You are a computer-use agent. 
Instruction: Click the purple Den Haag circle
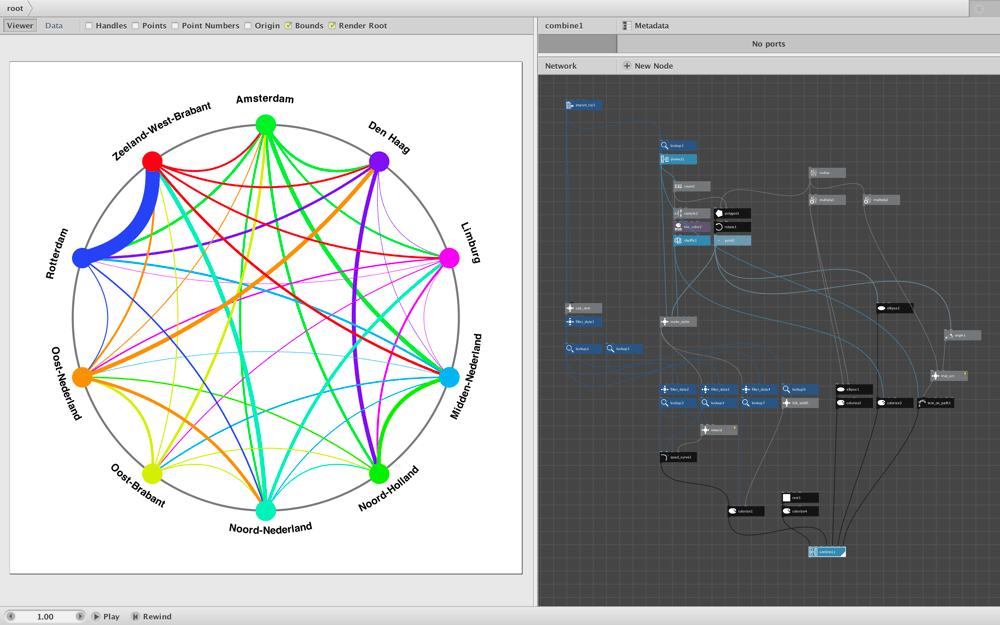point(379,161)
